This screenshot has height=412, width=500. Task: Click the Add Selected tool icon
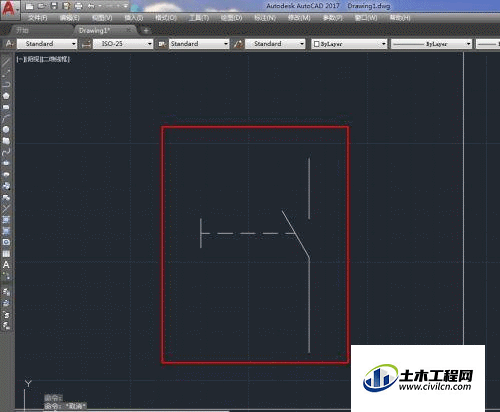[x=6, y=276]
